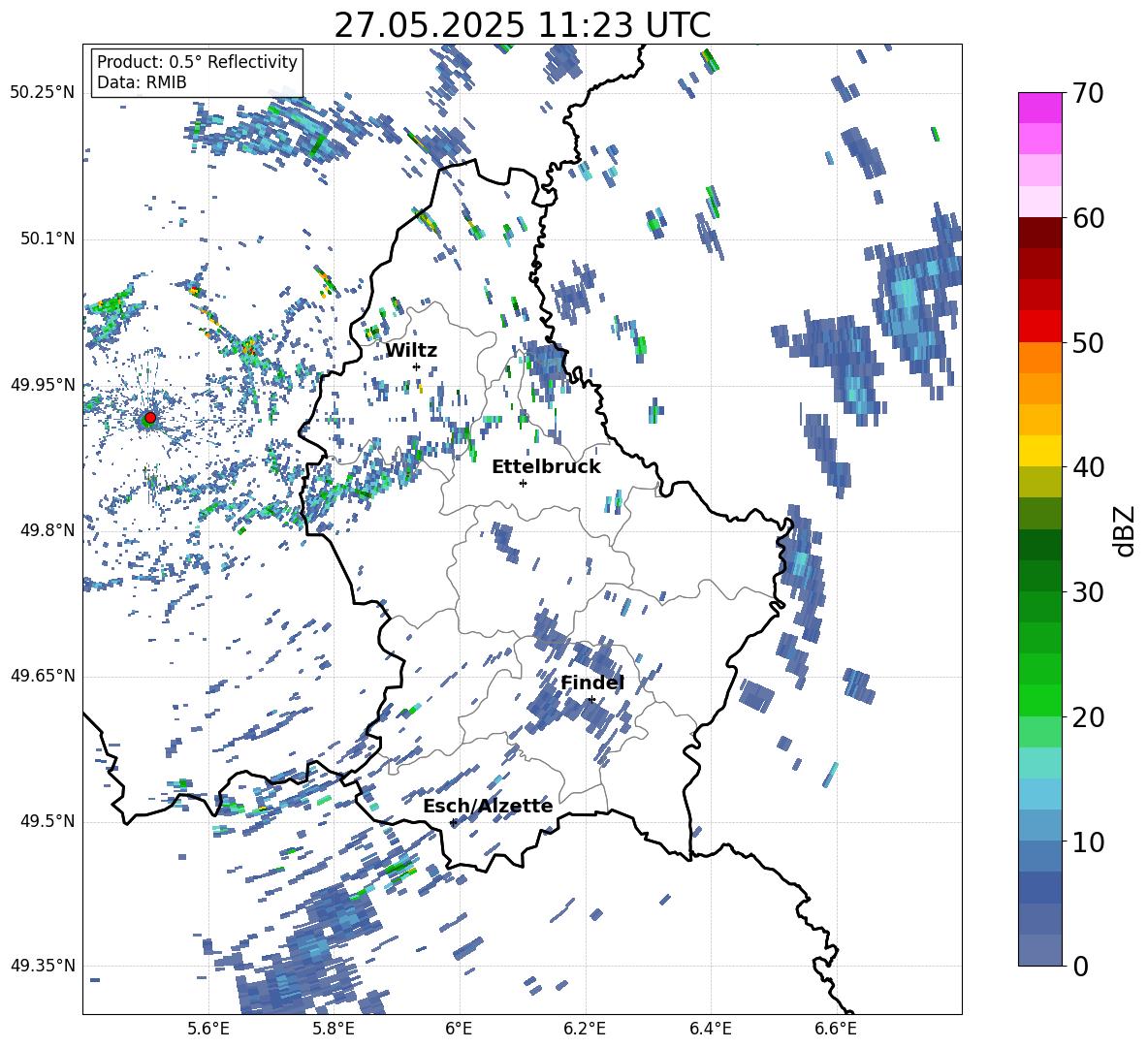Click the Data: RMIB text
Viewport: 1148px width, 1048px height.
pos(142,82)
